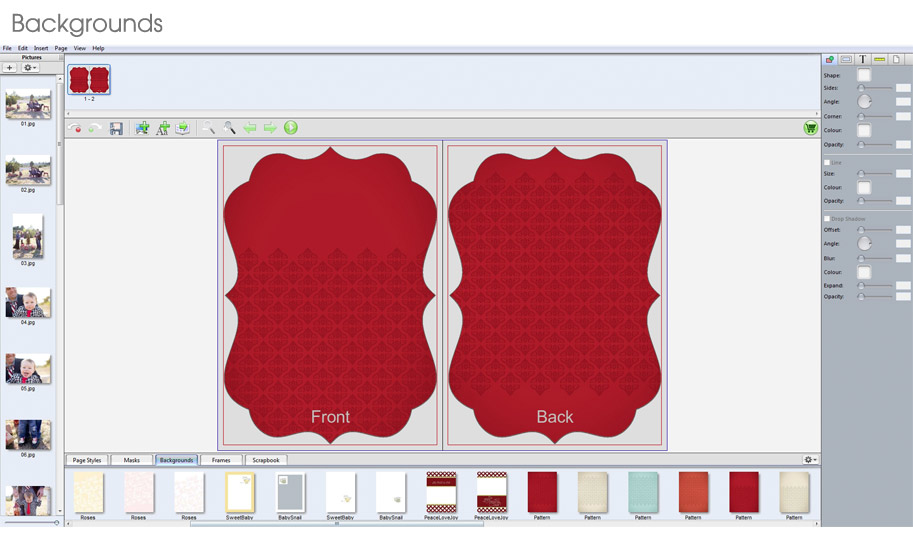
Task: Open the yellow line properties tab icon
Action: tap(879, 59)
